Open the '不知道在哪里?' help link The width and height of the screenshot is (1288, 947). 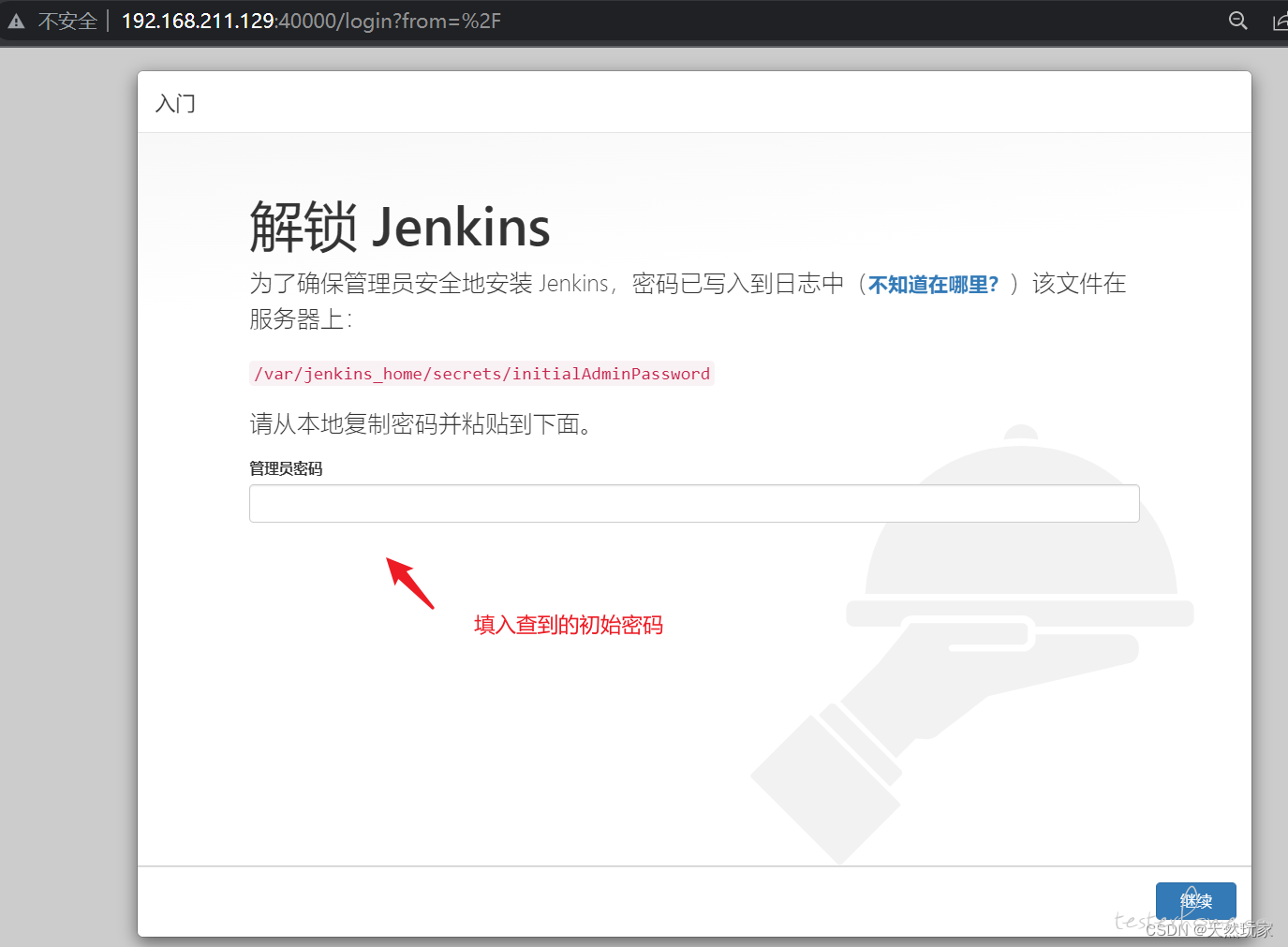[933, 284]
